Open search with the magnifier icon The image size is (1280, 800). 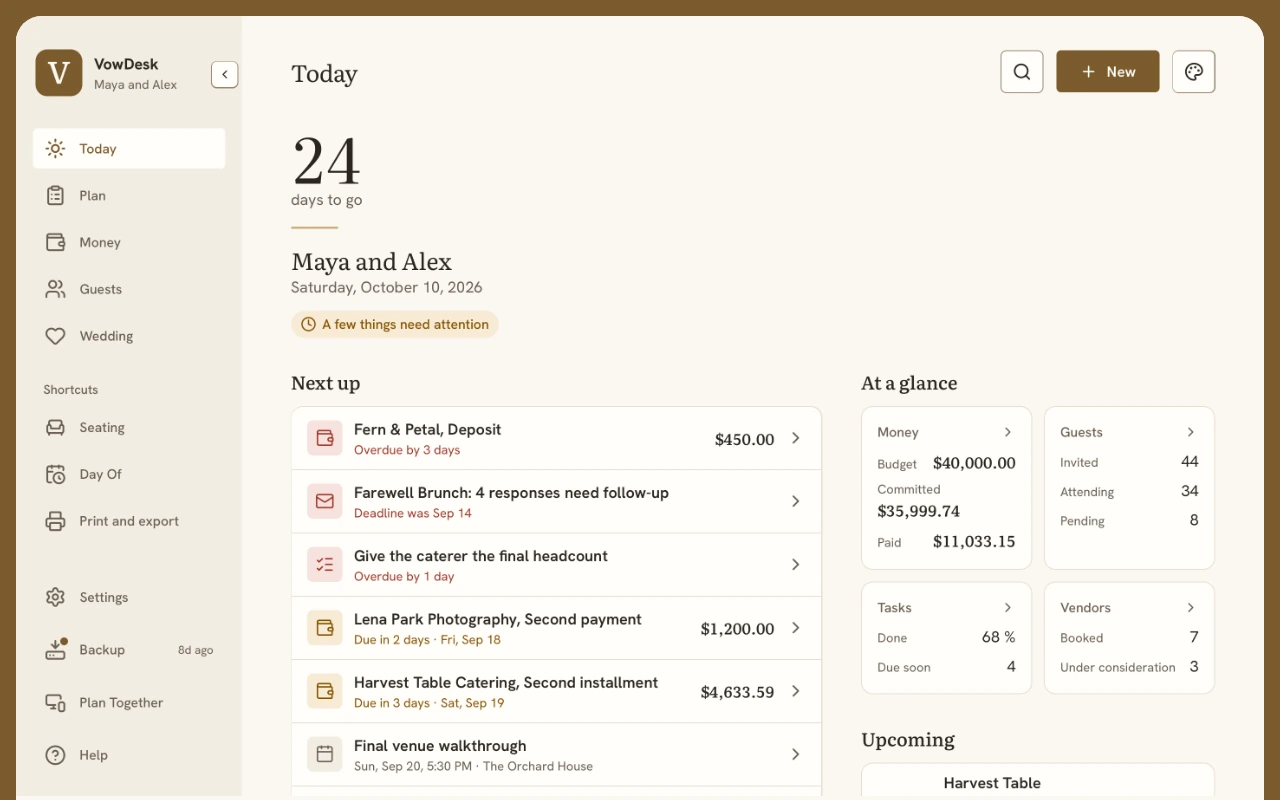pyautogui.click(x=1021, y=72)
